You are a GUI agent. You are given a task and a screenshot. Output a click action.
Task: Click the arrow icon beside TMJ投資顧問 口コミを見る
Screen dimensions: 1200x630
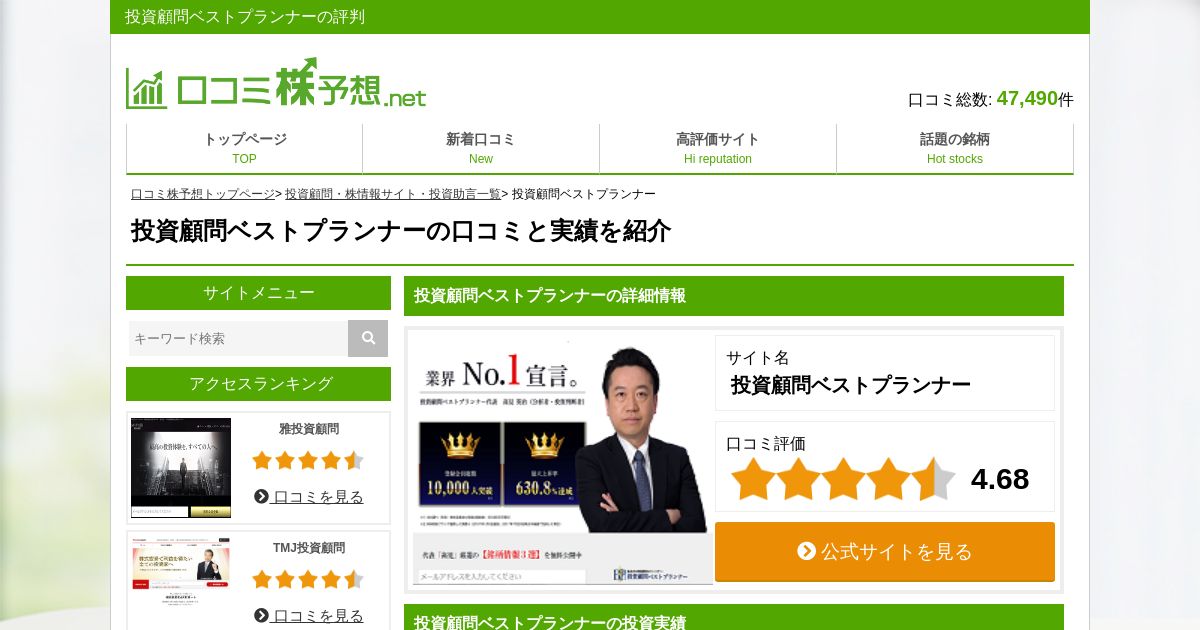(x=261, y=615)
